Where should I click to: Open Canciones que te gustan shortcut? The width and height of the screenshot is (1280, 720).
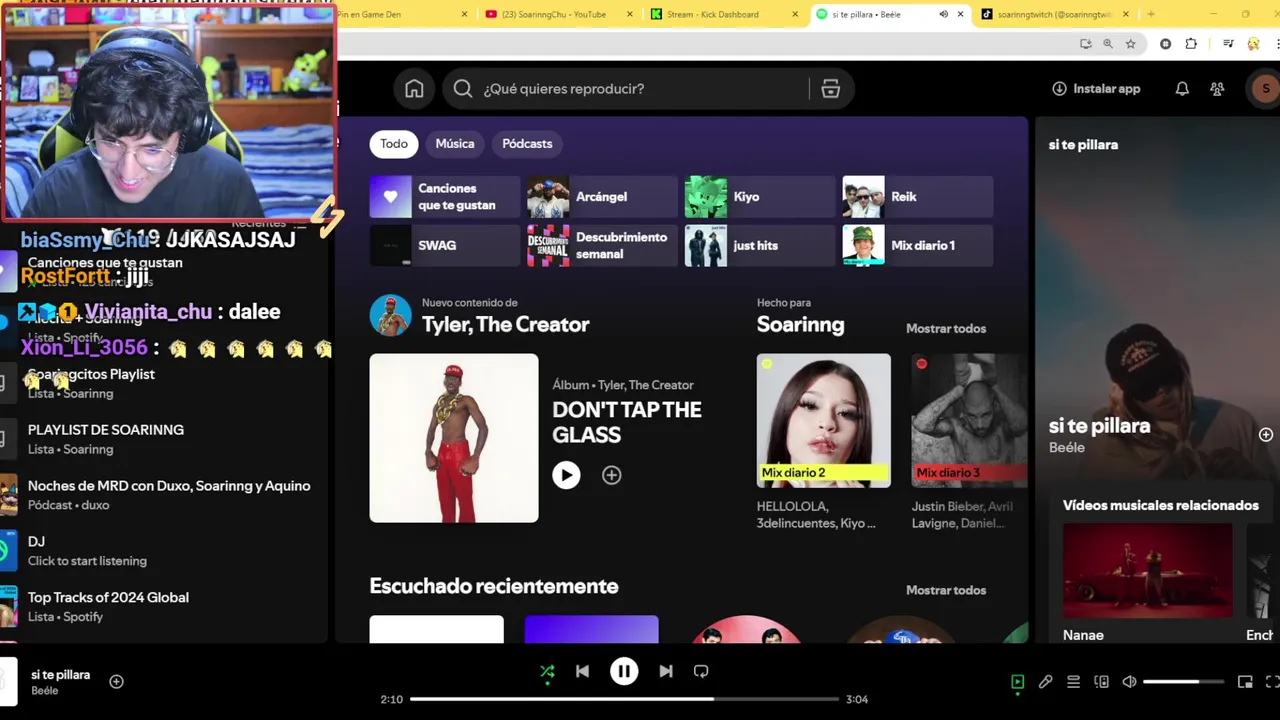click(x=445, y=197)
